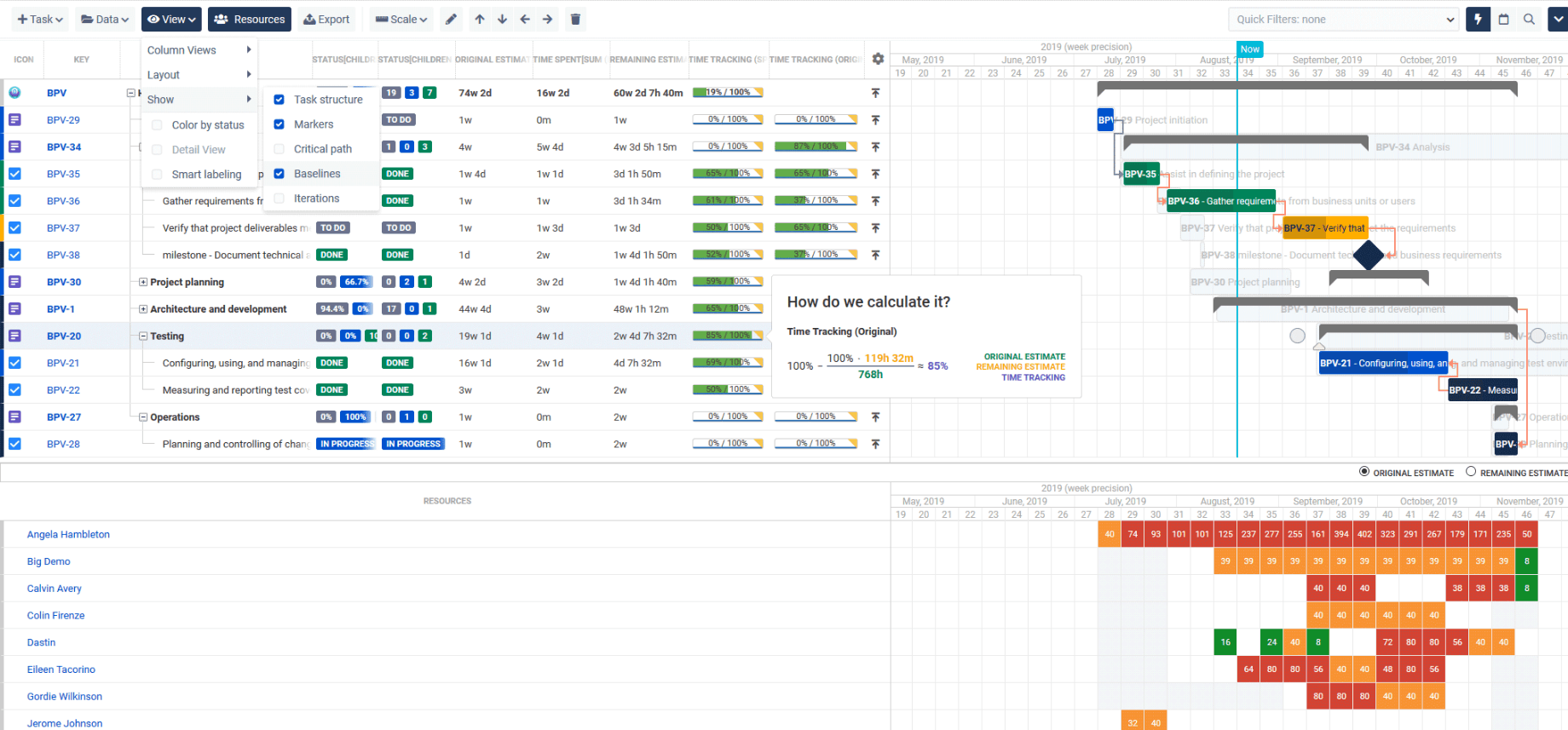Screen dimensions: 1568x730
Task: Click the Export button
Action: (326, 20)
